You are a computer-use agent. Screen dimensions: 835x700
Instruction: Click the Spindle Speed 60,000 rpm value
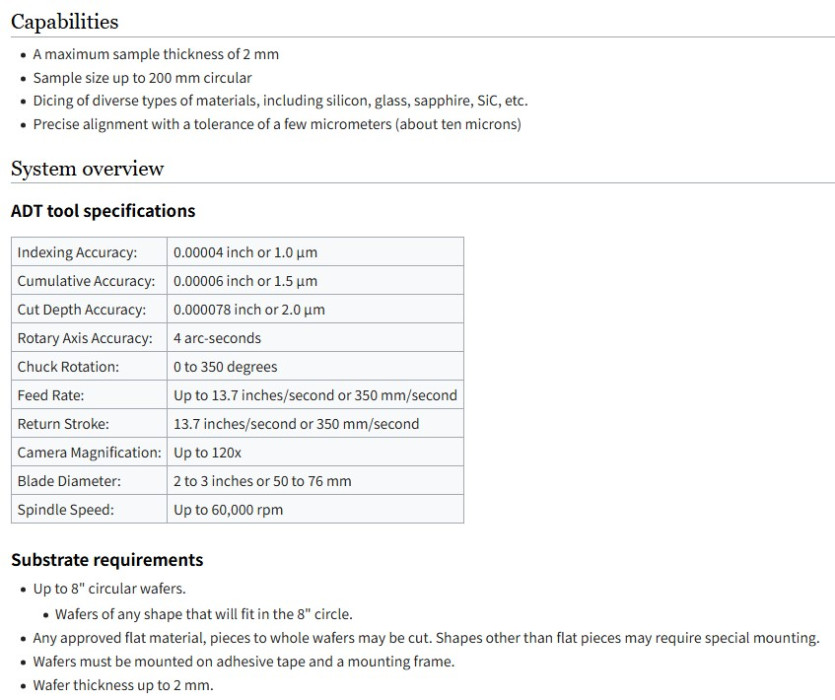[228, 510]
